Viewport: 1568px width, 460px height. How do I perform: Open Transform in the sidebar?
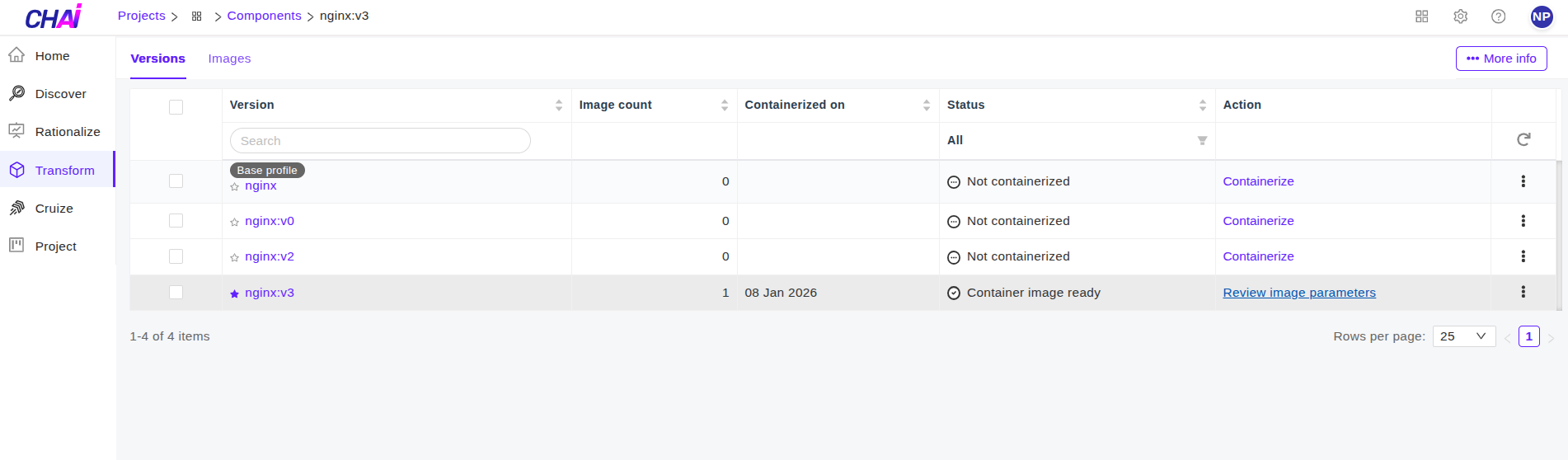point(64,171)
